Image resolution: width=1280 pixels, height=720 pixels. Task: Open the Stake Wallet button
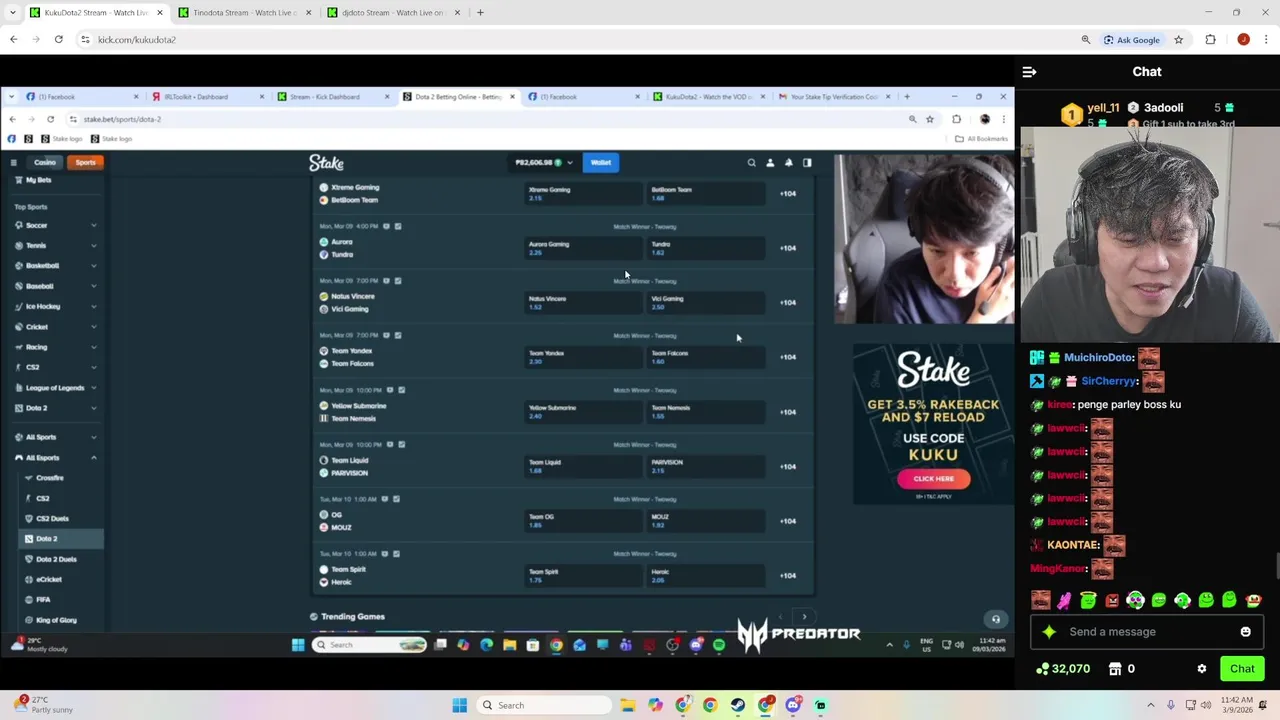tap(600, 162)
